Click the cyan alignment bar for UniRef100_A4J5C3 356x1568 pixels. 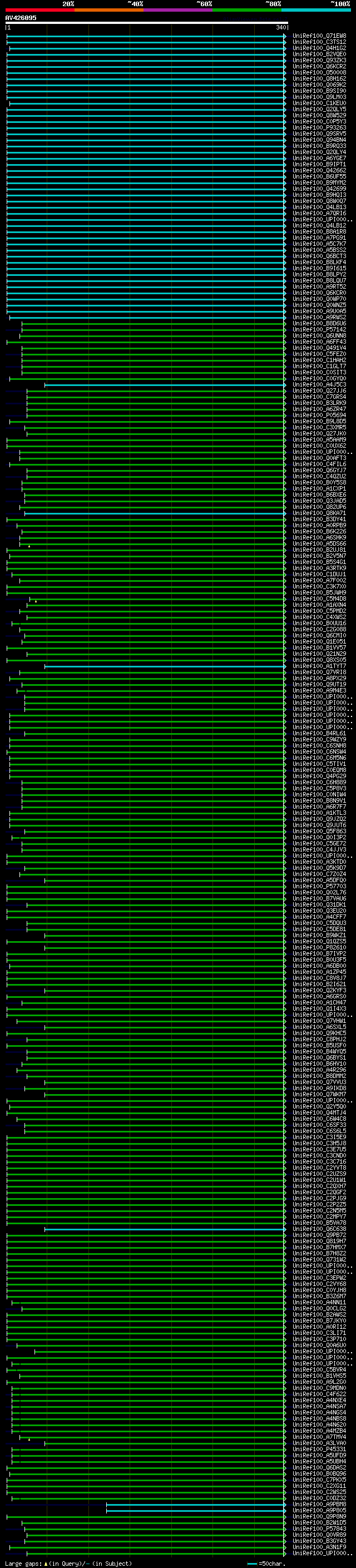click(x=166, y=385)
